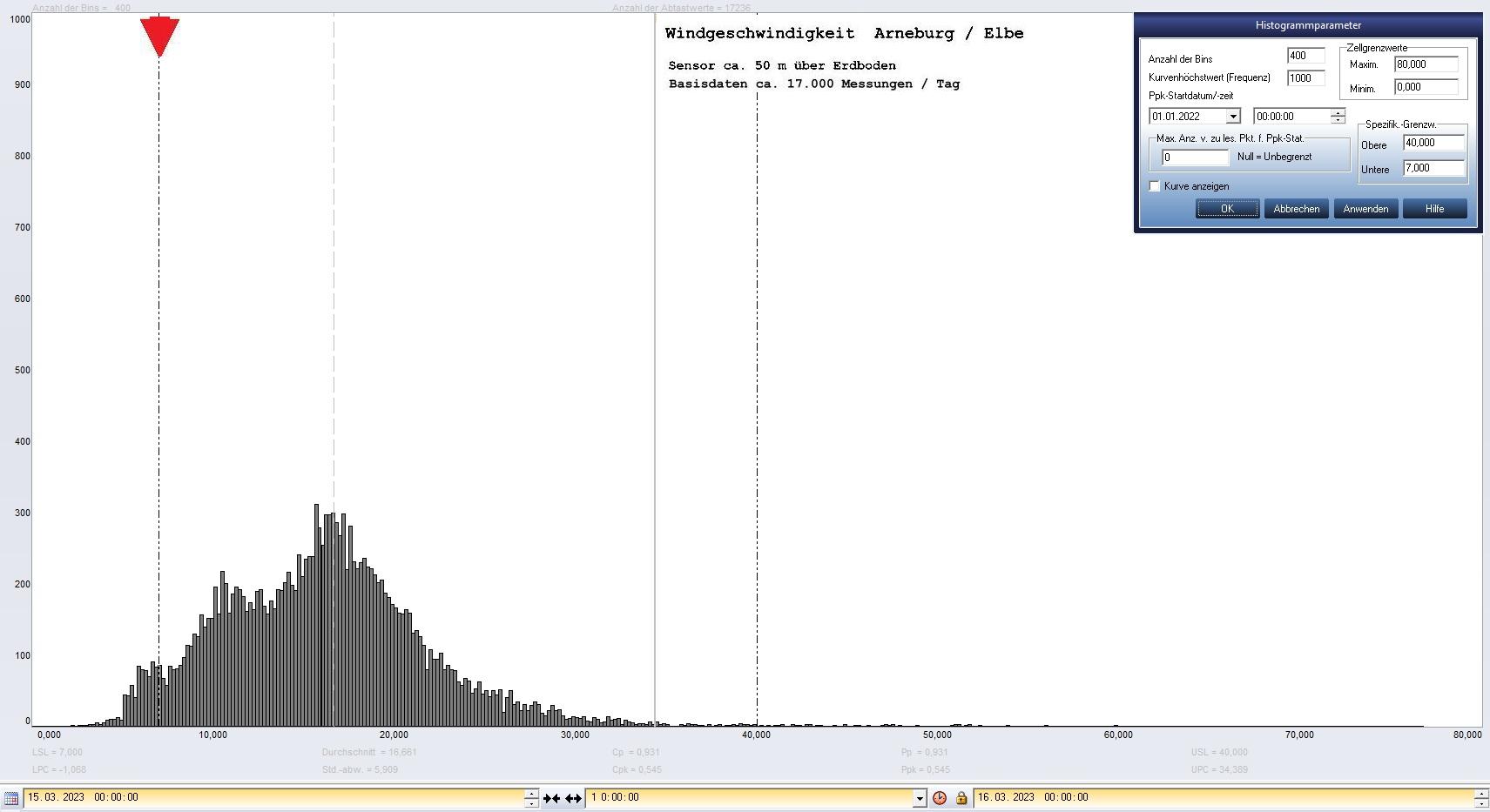Click the Sensor ca. 50 m über Erdboden text
Screen dimensions: 1490x812
(782, 65)
